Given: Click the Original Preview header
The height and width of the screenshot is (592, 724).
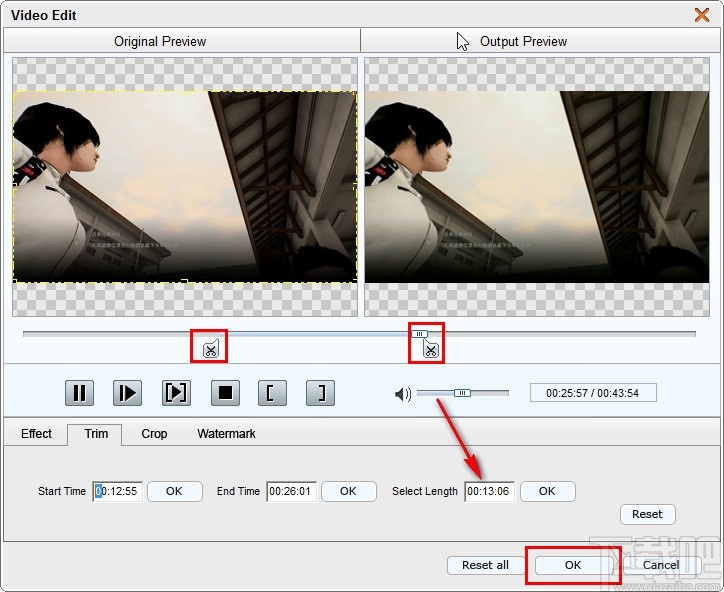Looking at the screenshot, I should click(182, 41).
